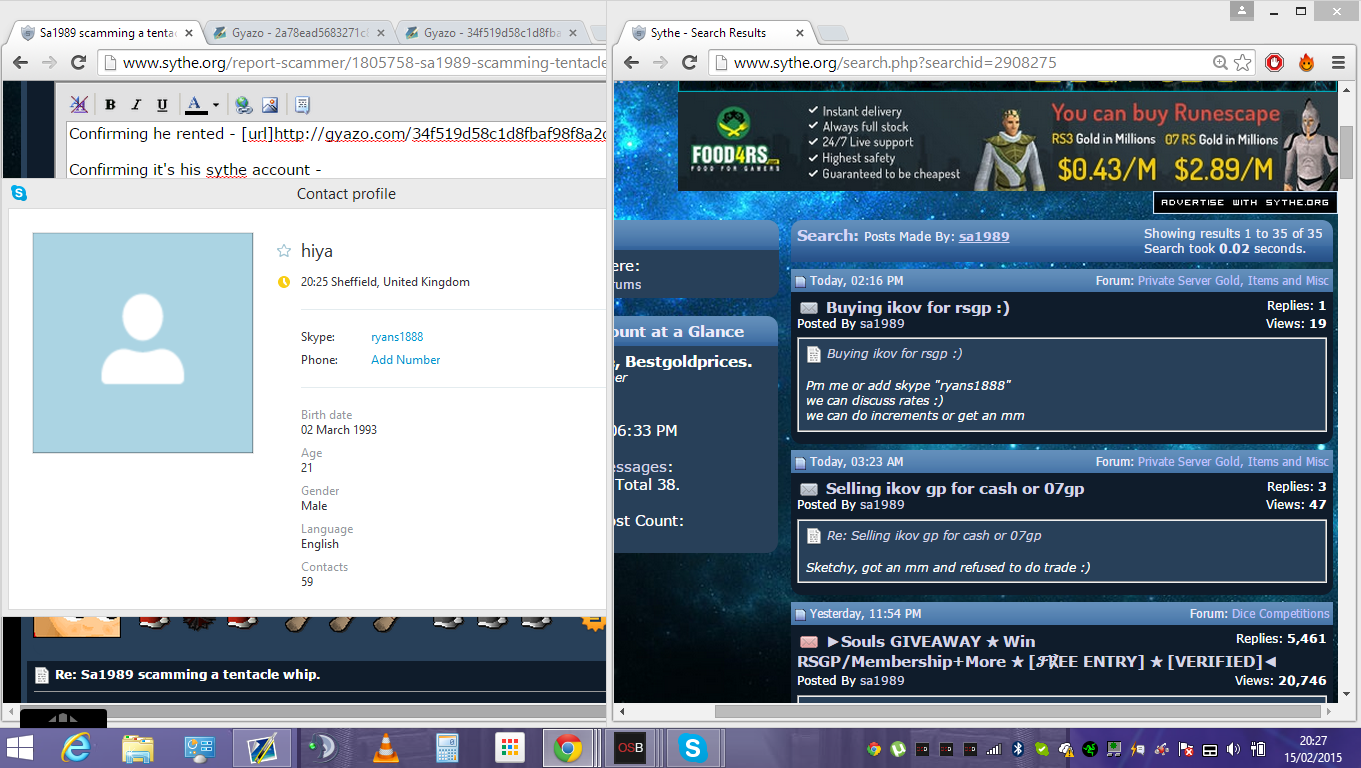Click the Advertise With Sythe.org button
The width and height of the screenshot is (1361, 768).
point(1245,202)
